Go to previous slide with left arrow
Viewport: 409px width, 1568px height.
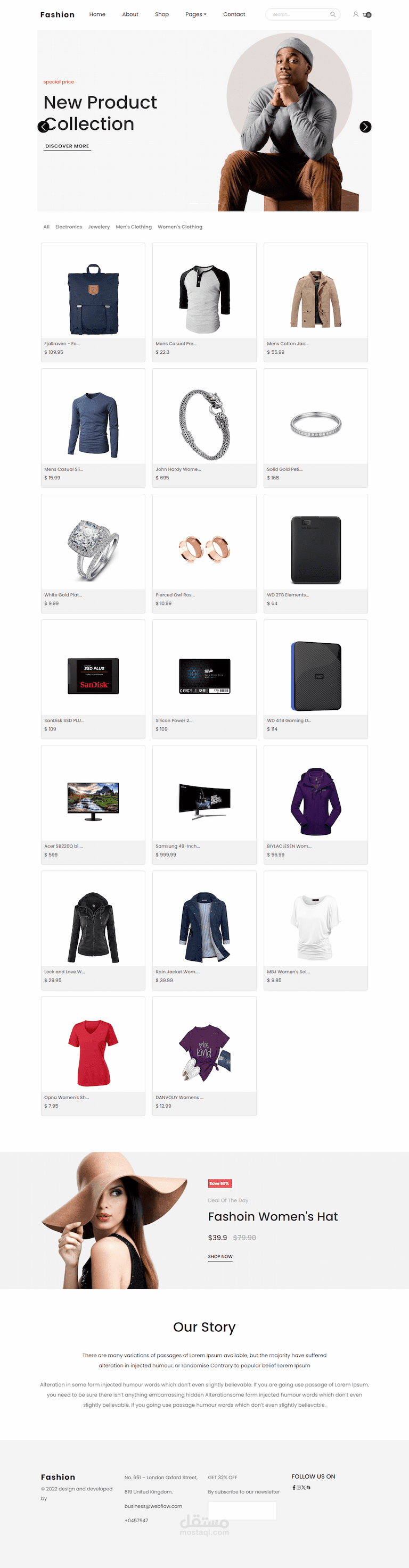(43, 127)
